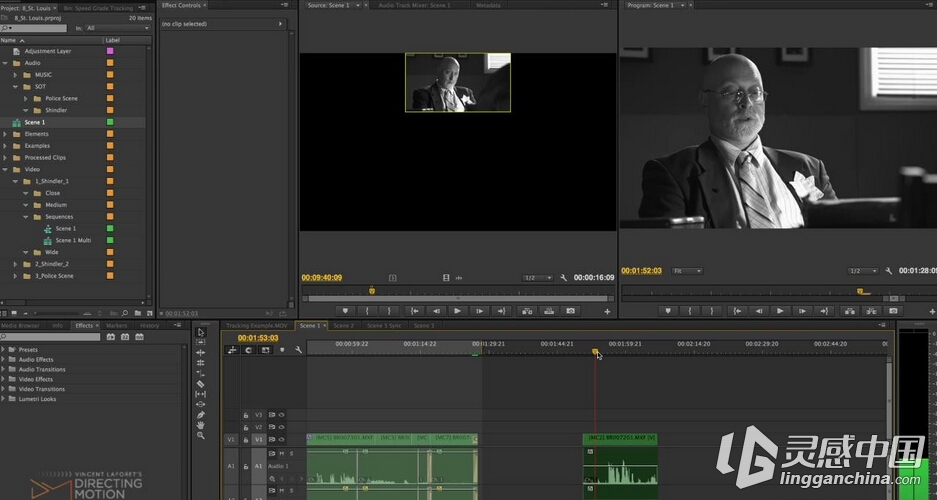
Task: Click the Adjustment Layer violet label swatch
Action: [x=110, y=51]
